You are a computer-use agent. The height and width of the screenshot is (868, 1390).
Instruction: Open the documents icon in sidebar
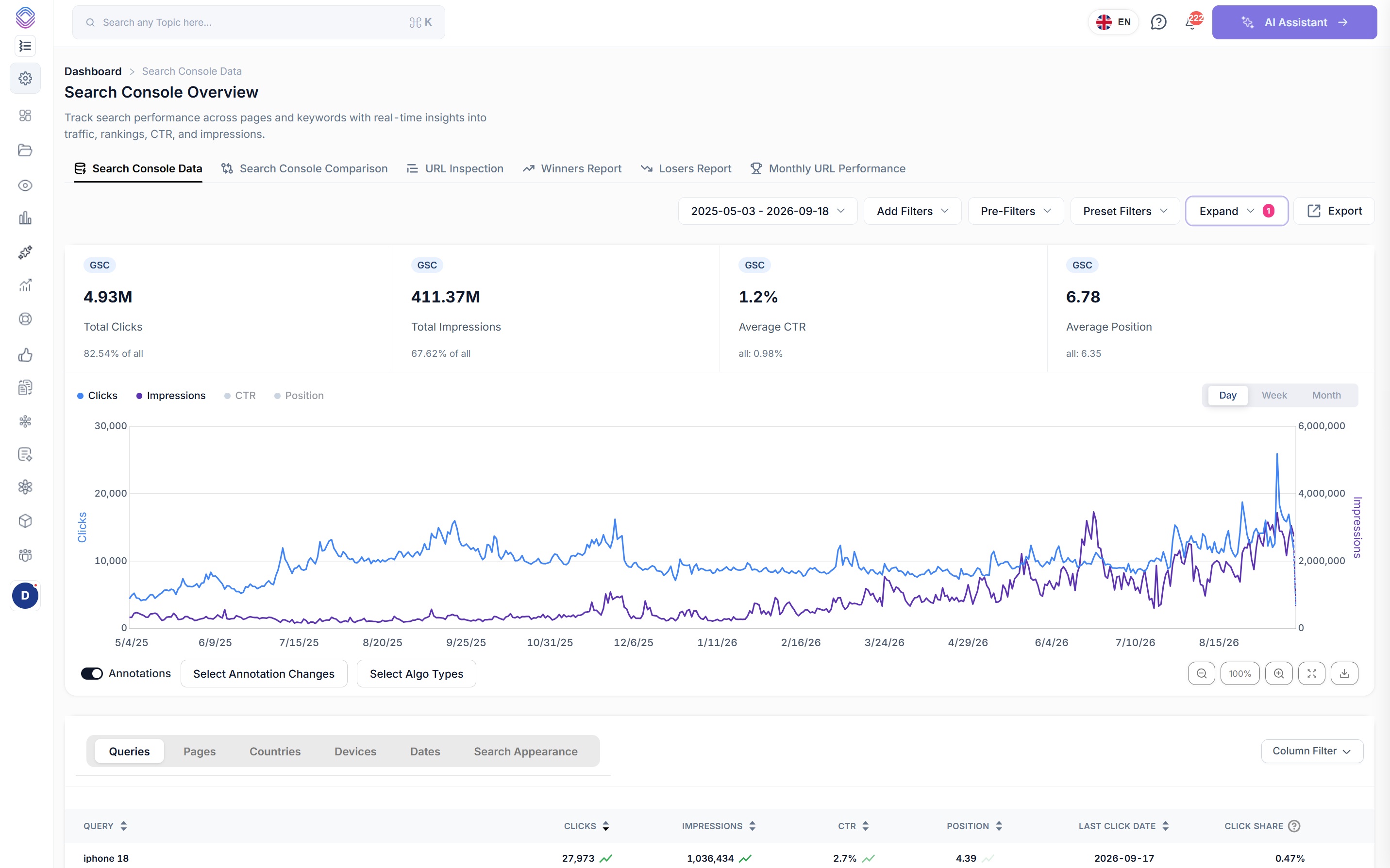click(25, 387)
